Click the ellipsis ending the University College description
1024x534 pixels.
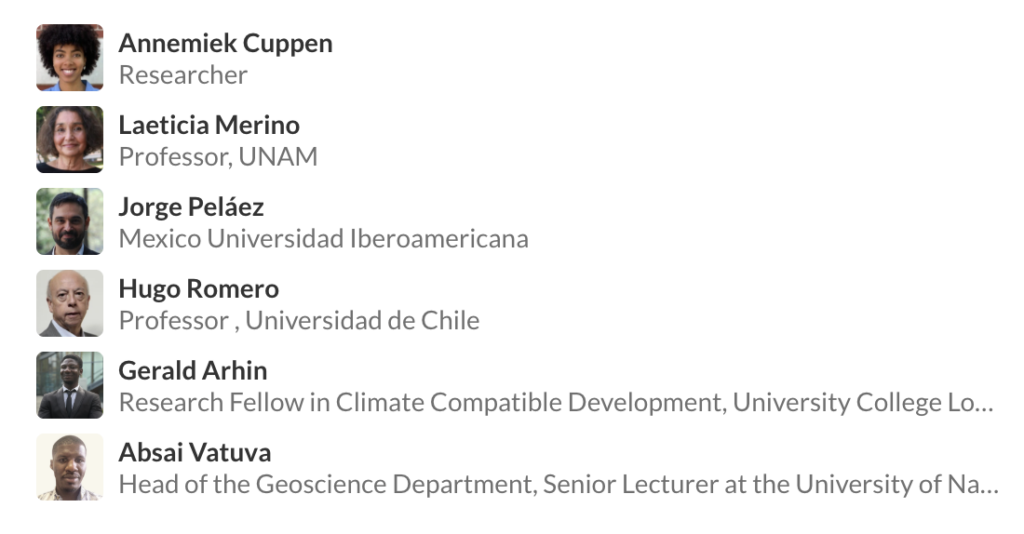tap(984, 405)
